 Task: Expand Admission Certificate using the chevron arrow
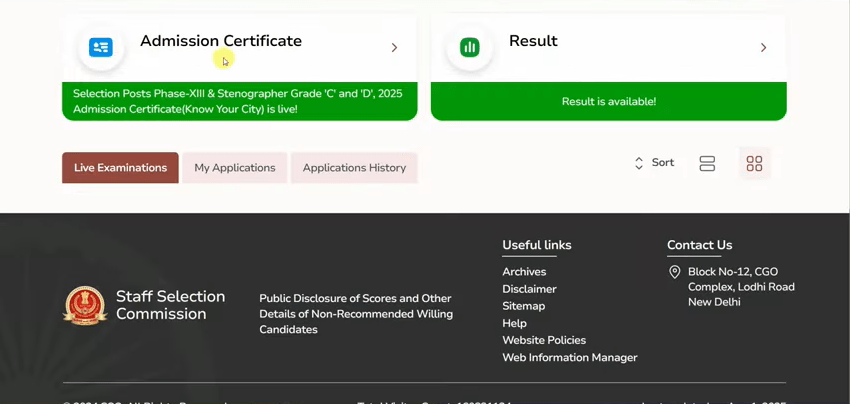[x=394, y=48]
